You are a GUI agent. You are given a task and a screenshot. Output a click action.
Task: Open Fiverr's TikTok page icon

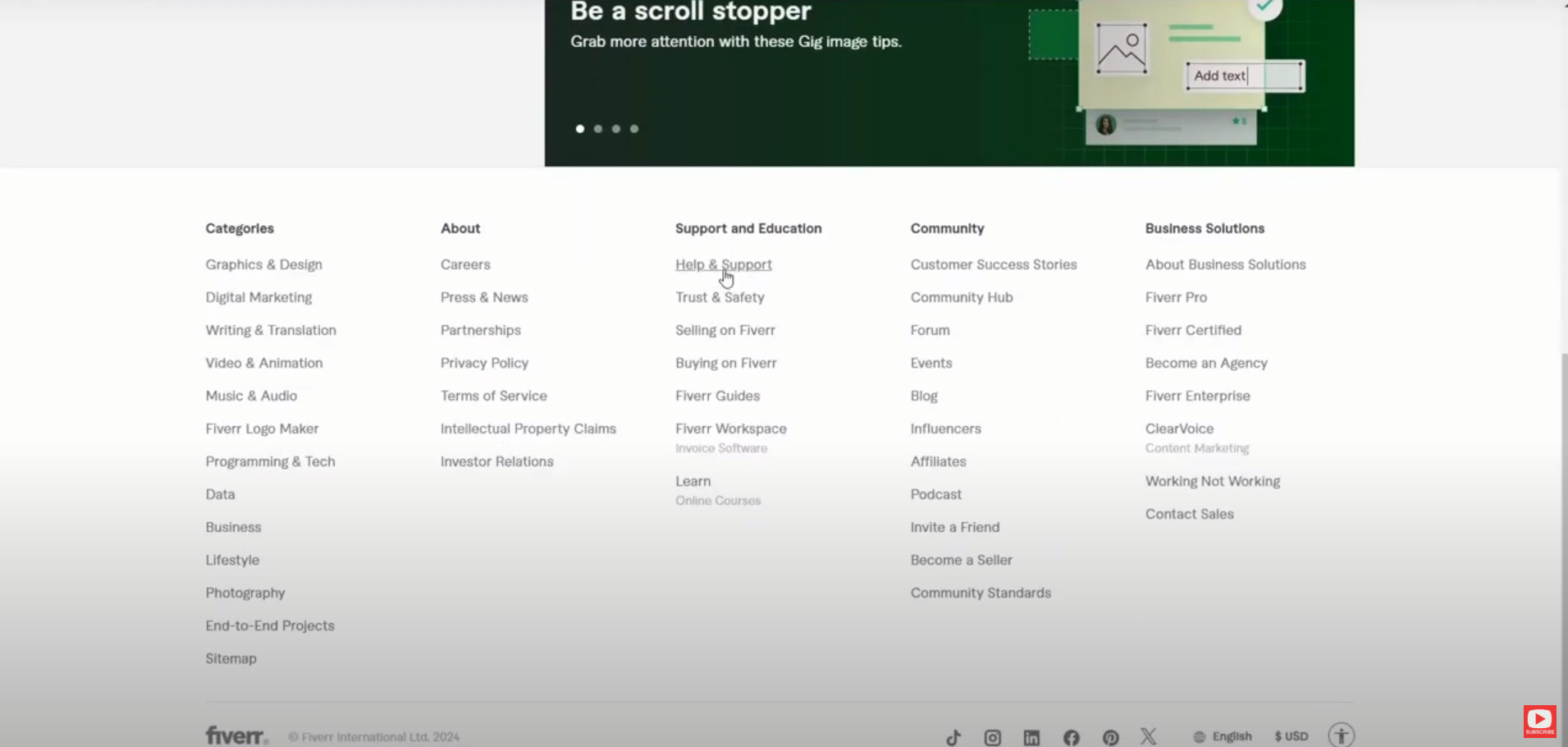(953, 737)
